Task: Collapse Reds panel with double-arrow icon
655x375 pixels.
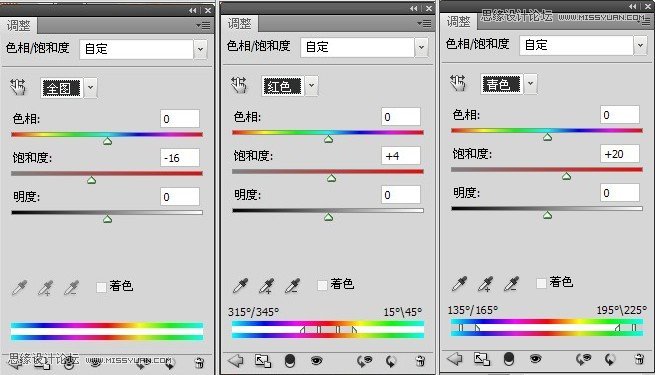Action: (x=414, y=8)
